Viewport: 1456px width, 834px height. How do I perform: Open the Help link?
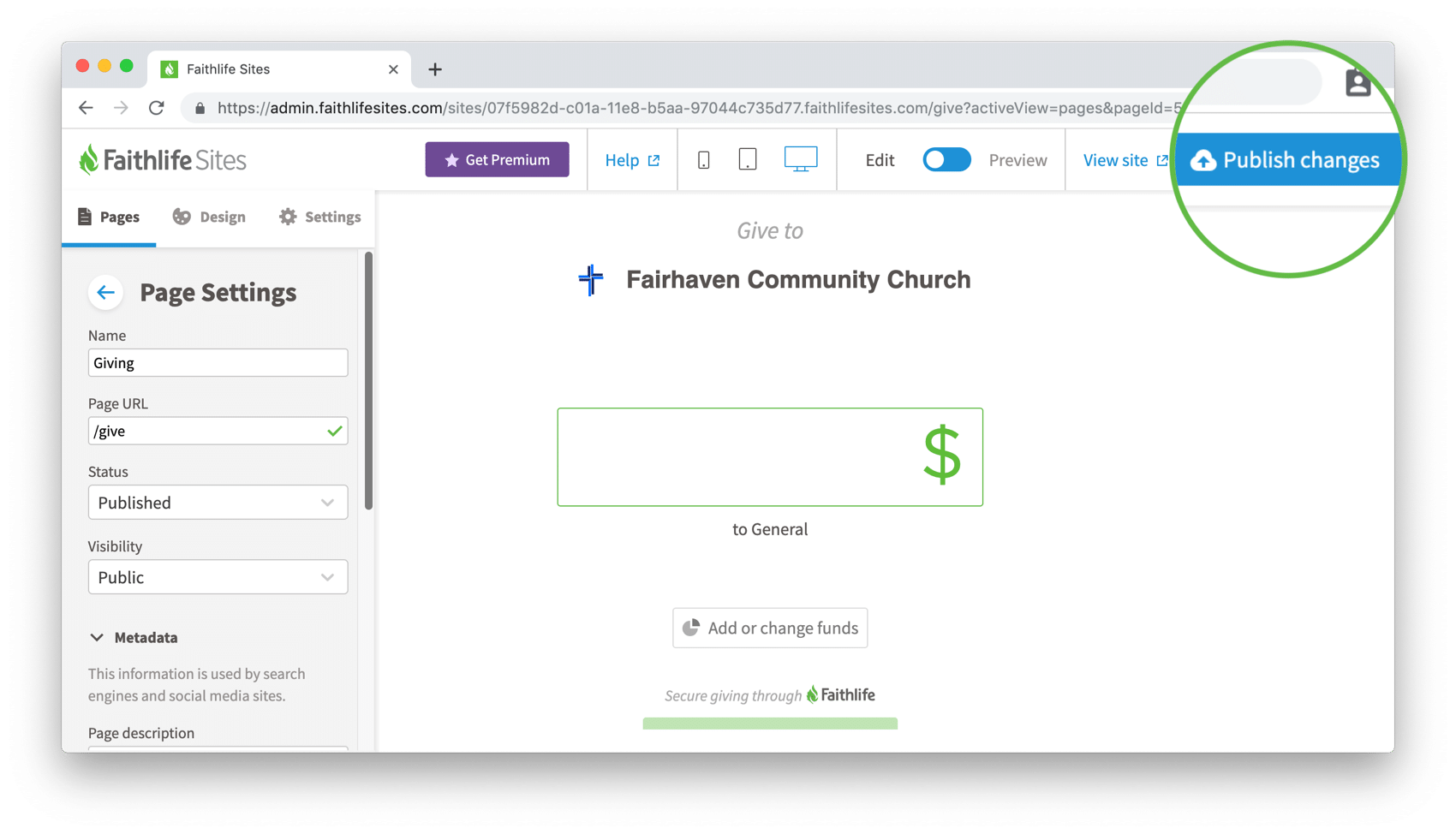coord(632,160)
